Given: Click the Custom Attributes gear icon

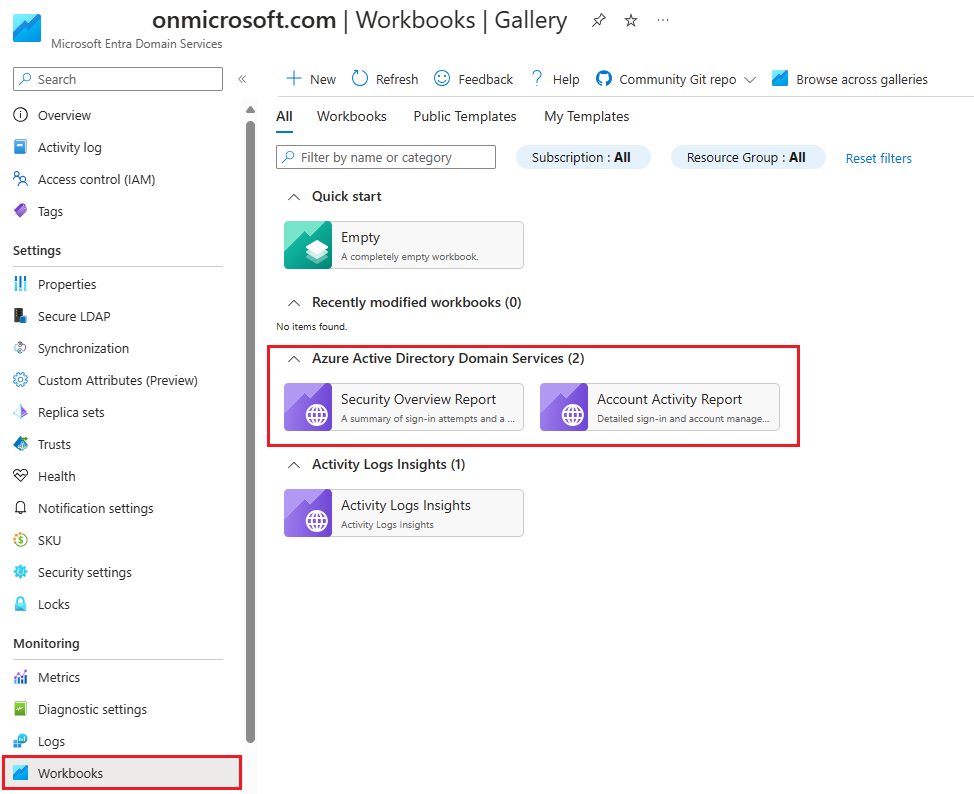Looking at the screenshot, I should click(x=20, y=380).
